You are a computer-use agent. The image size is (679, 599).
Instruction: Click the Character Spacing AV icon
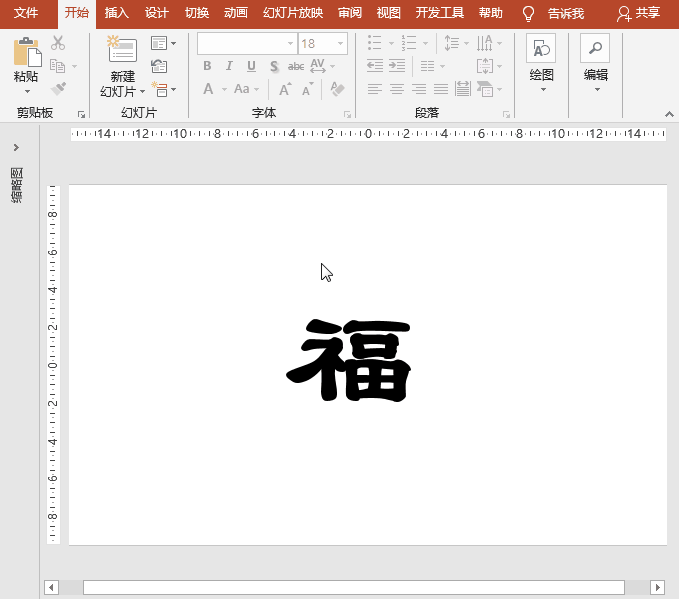317,66
